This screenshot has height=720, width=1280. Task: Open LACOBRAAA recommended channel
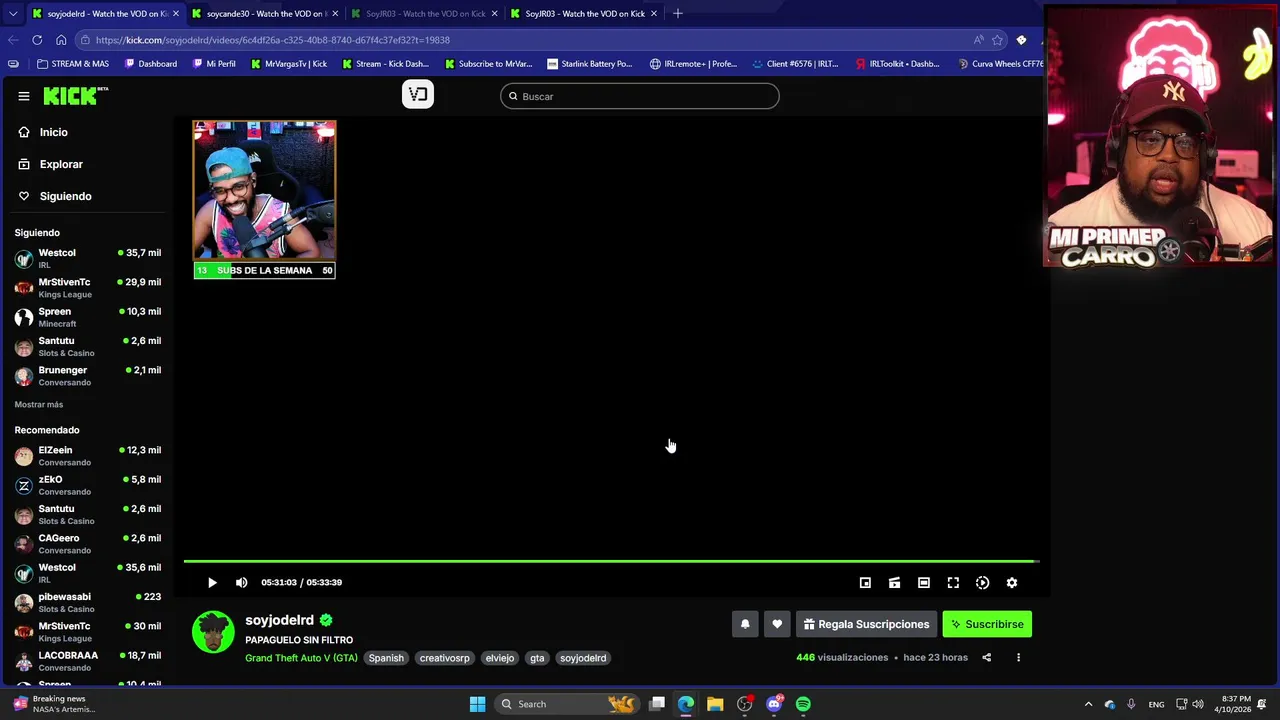point(88,661)
